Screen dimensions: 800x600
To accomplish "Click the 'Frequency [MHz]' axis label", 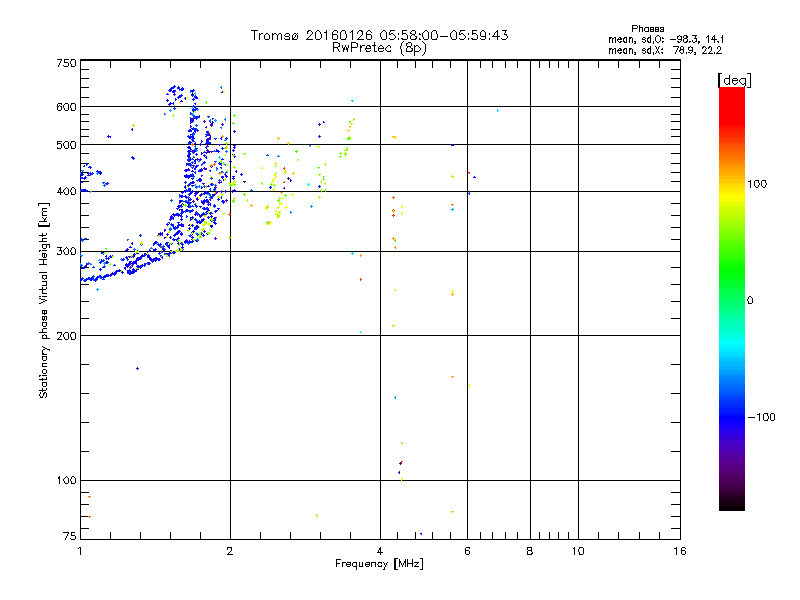I will pos(379,564).
